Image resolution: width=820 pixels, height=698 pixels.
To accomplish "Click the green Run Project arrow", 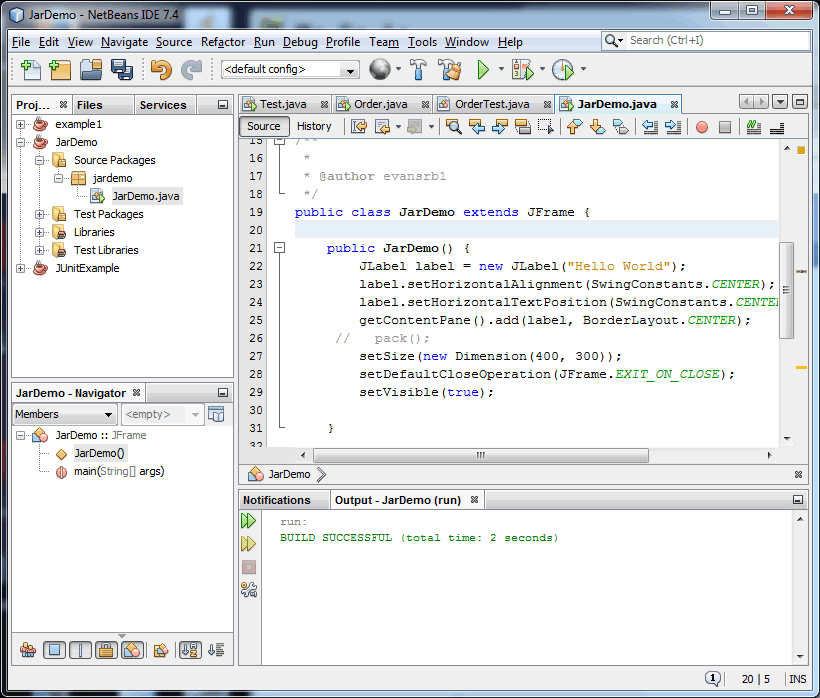I will click(483, 70).
